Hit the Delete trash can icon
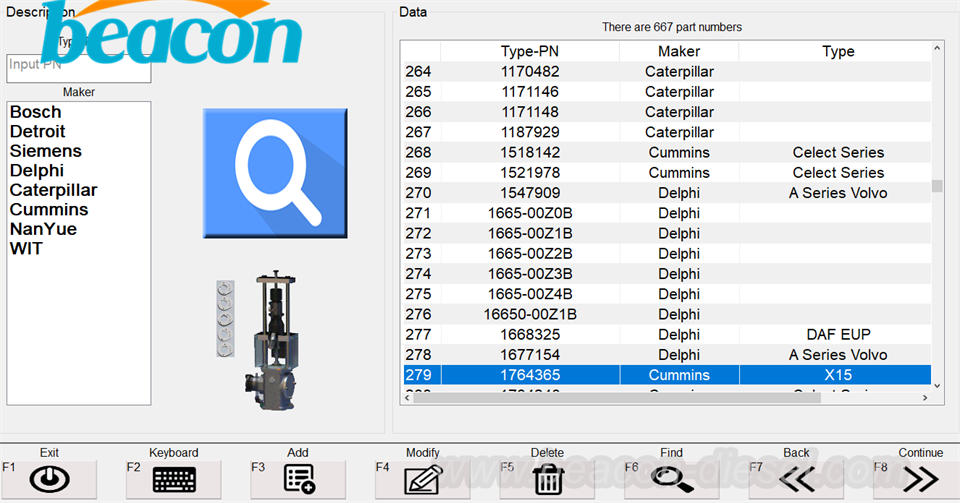This screenshot has width=960, height=503. [547, 480]
